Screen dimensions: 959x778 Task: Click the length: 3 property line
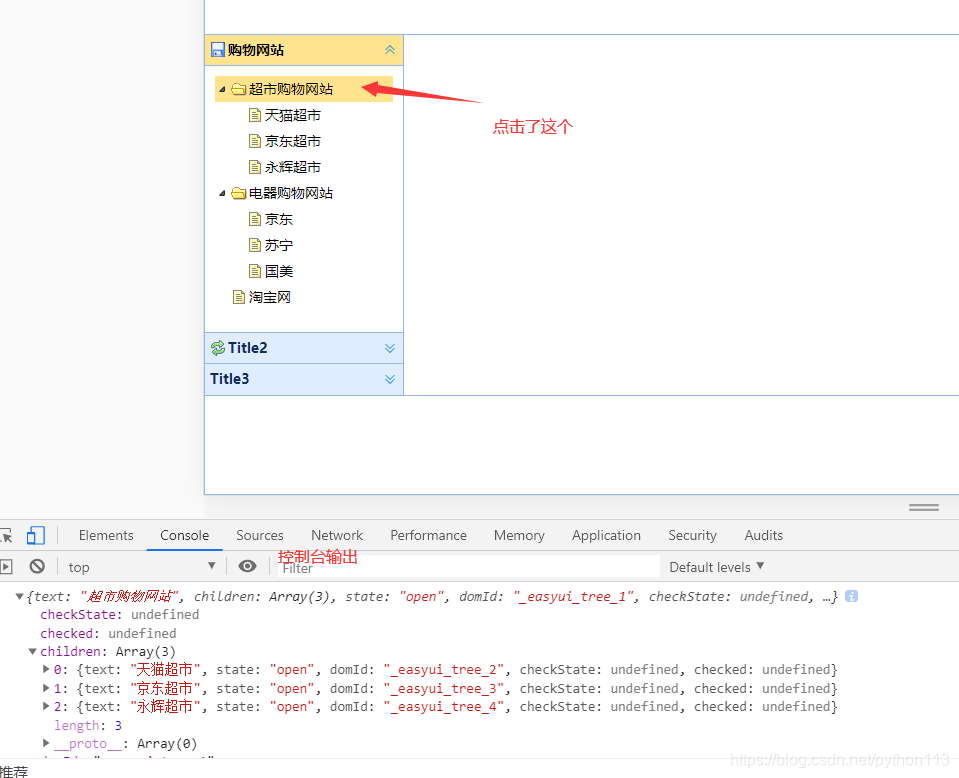[88, 725]
